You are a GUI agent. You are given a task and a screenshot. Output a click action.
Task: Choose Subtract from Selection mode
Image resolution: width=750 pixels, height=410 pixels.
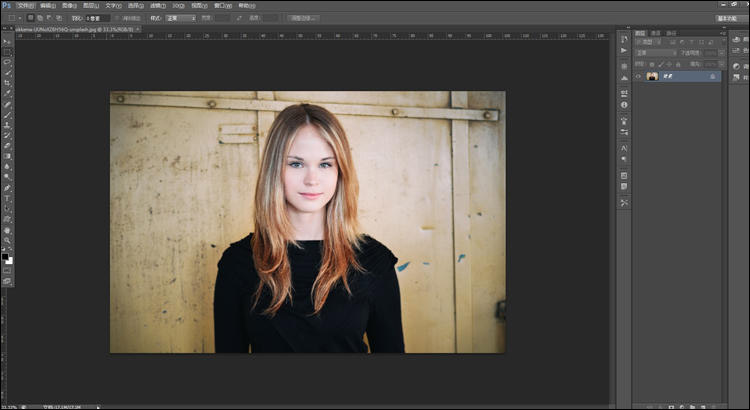(x=49, y=18)
